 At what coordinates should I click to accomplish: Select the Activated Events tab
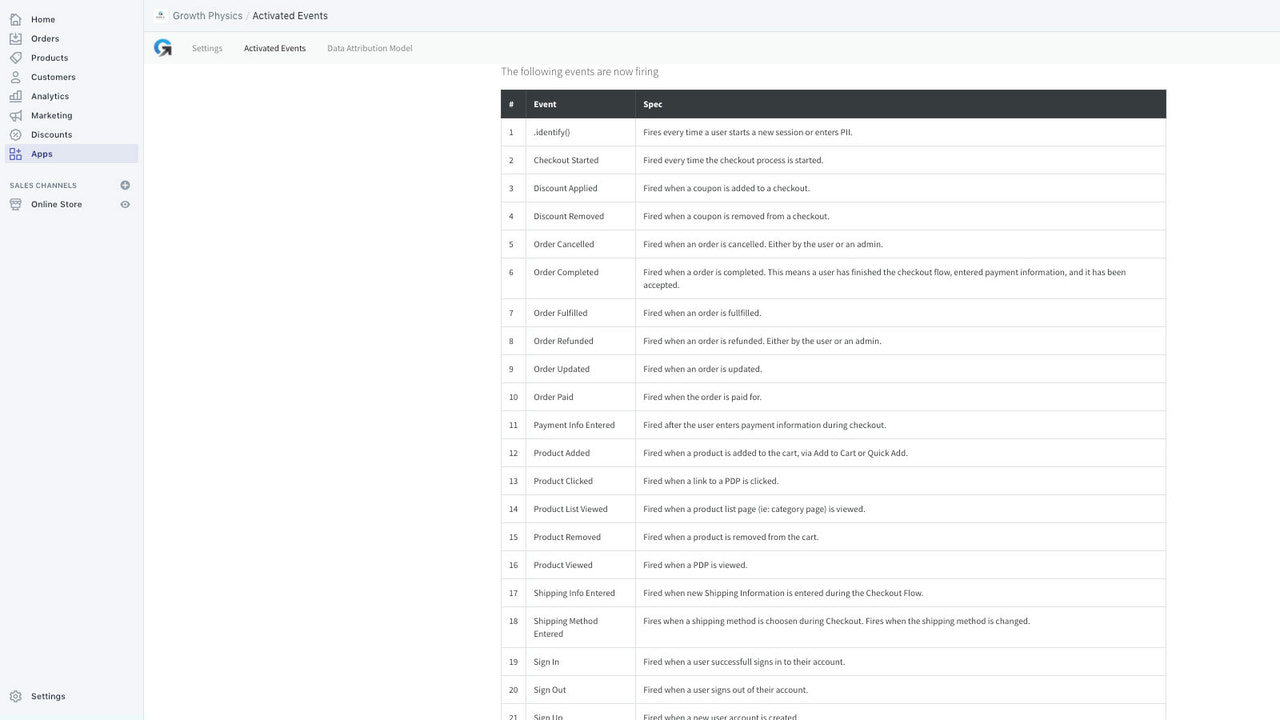click(x=274, y=47)
